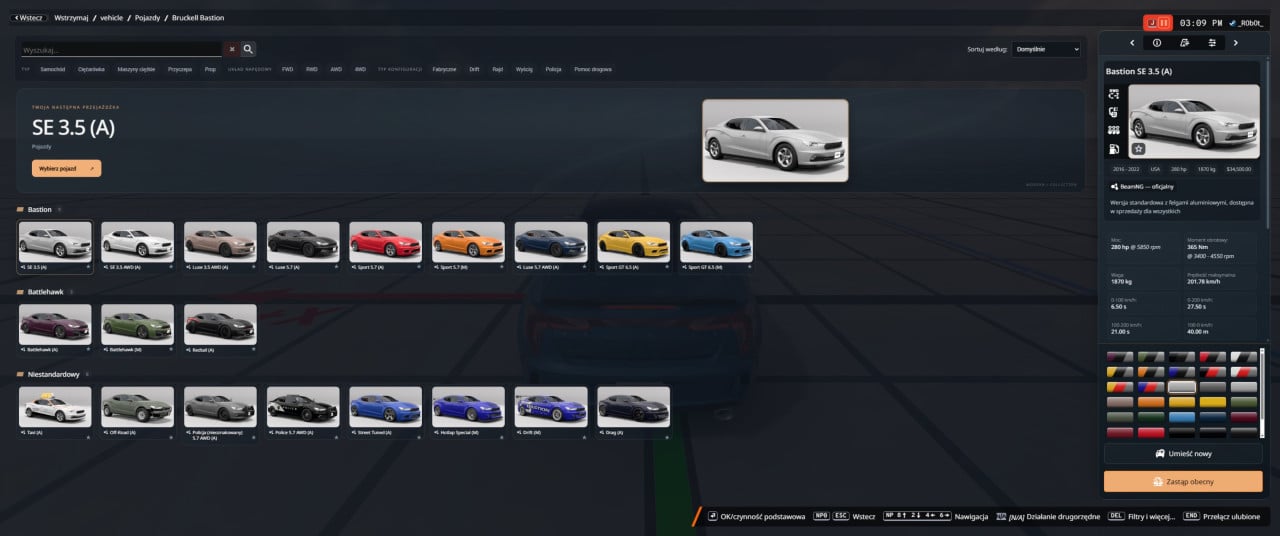Click the Wybierz pojazd button

coord(66,168)
